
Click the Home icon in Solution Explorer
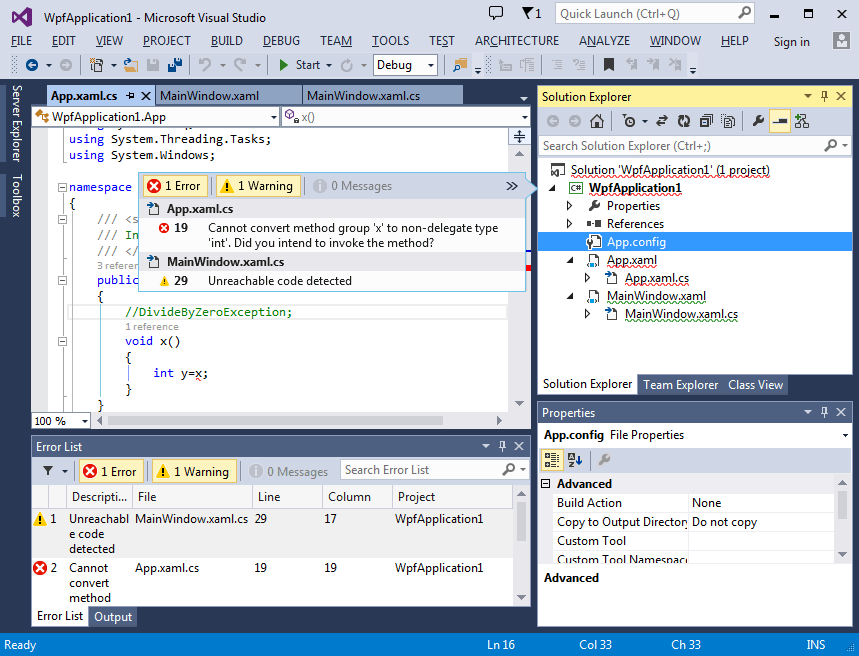[596, 120]
